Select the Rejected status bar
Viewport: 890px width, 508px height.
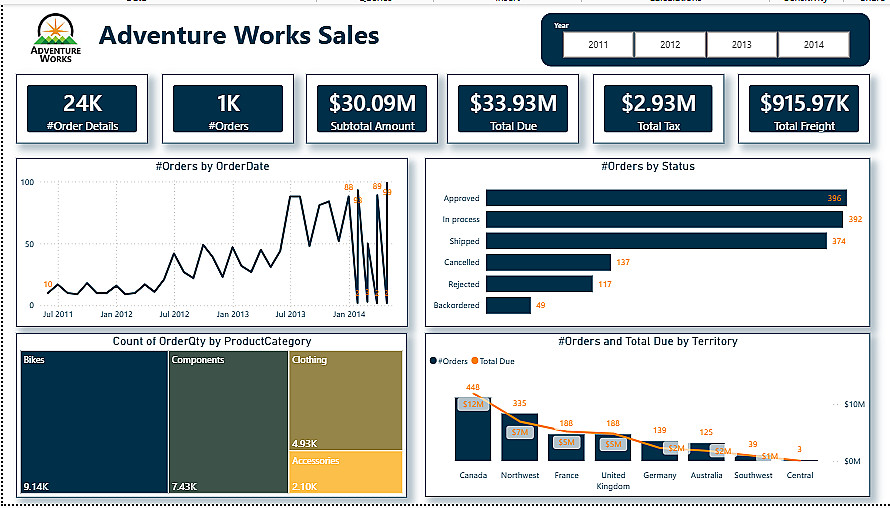coord(540,284)
